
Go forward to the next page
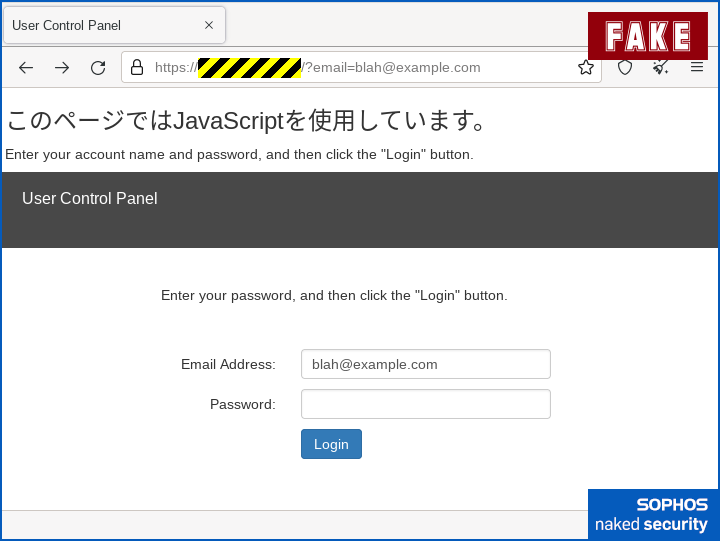coord(62,68)
